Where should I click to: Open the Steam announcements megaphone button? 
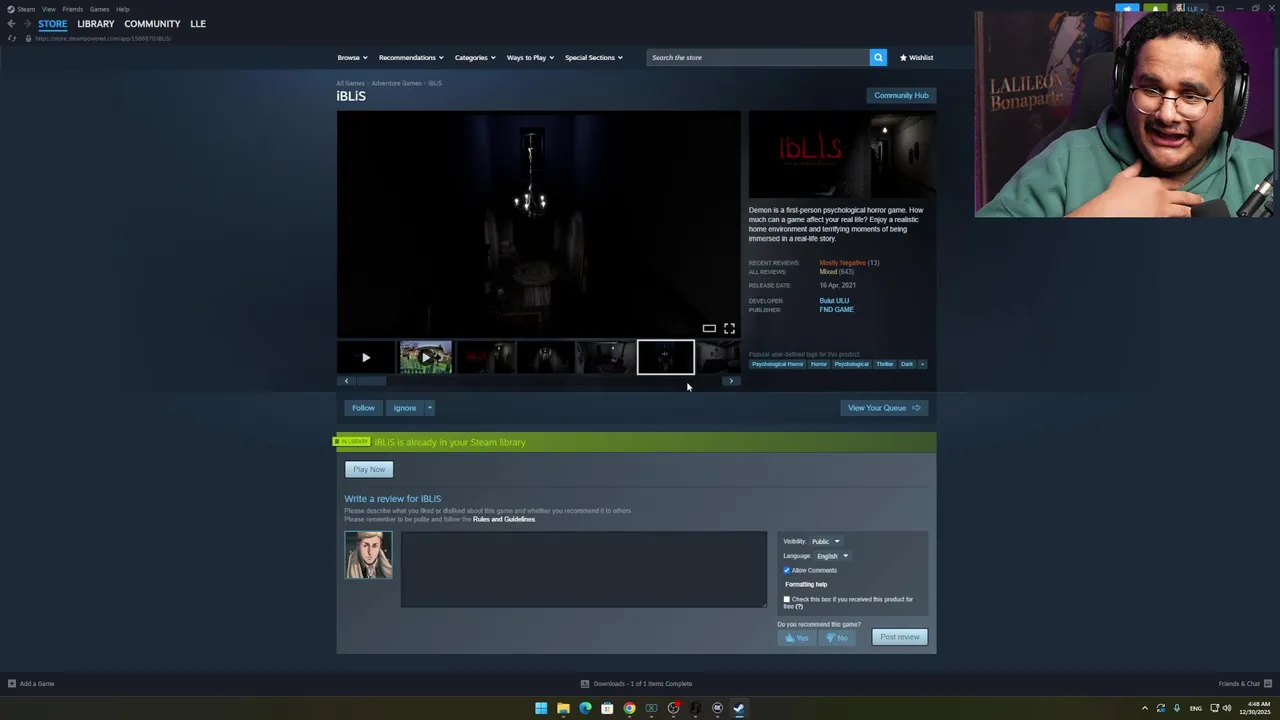[x=1127, y=9]
